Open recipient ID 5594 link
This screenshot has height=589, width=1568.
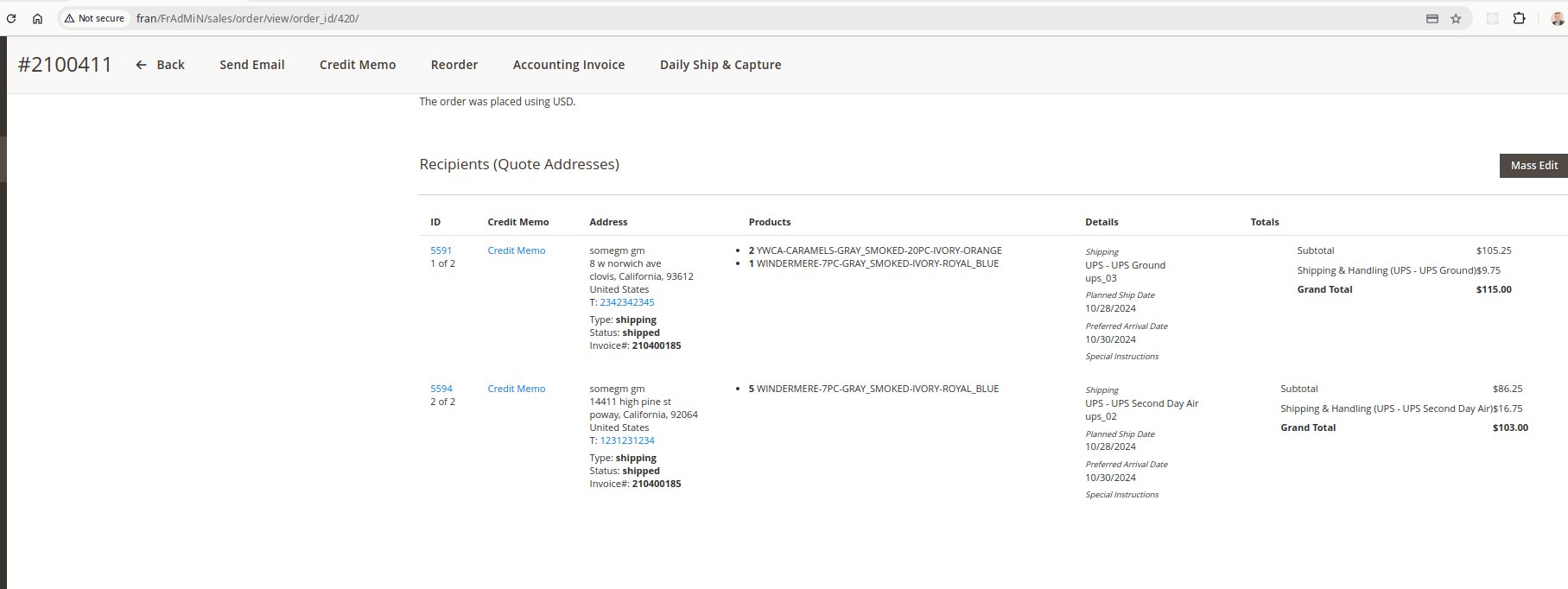click(441, 389)
